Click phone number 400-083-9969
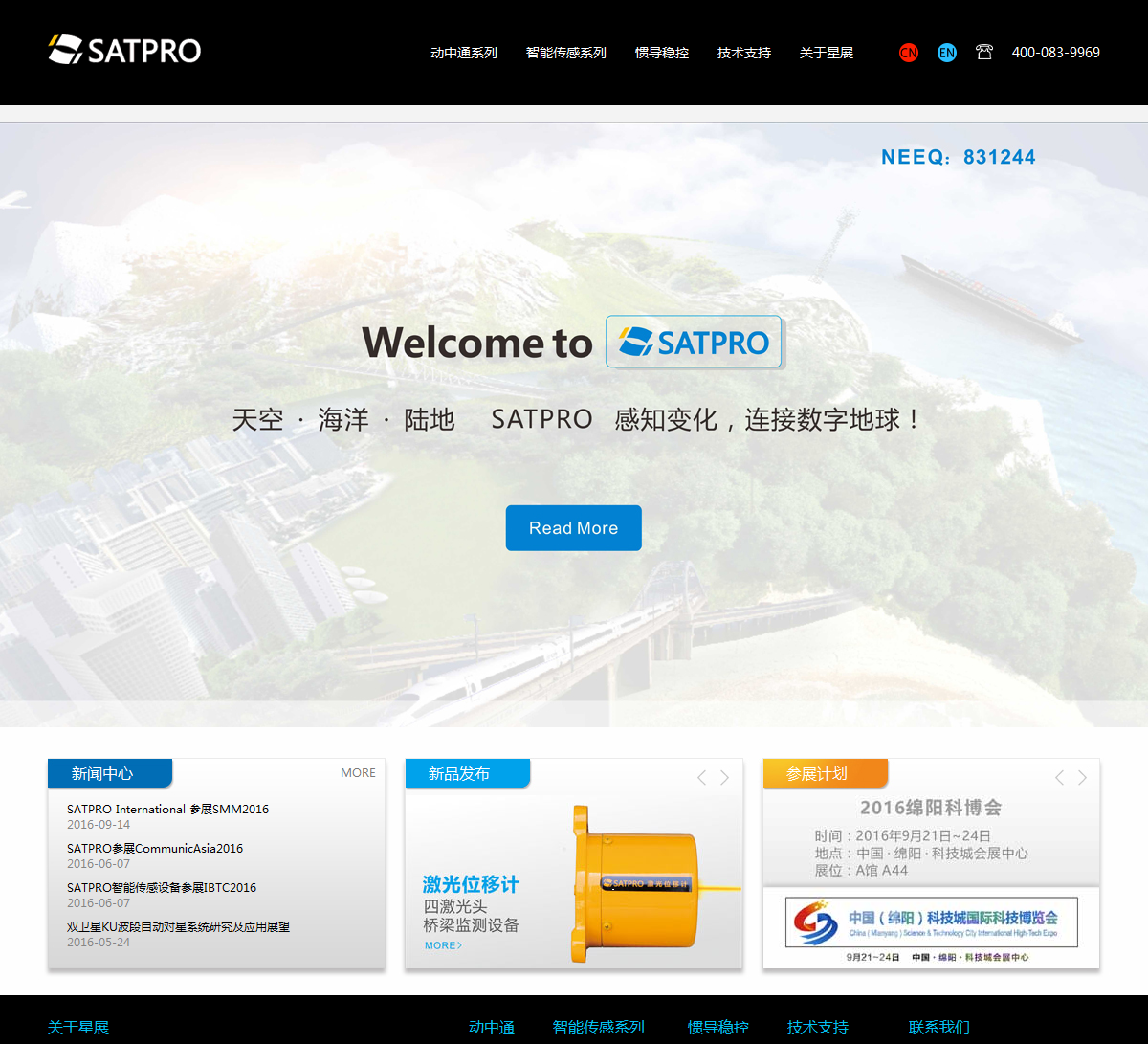This screenshot has width=1148, height=1044. [1056, 53]
